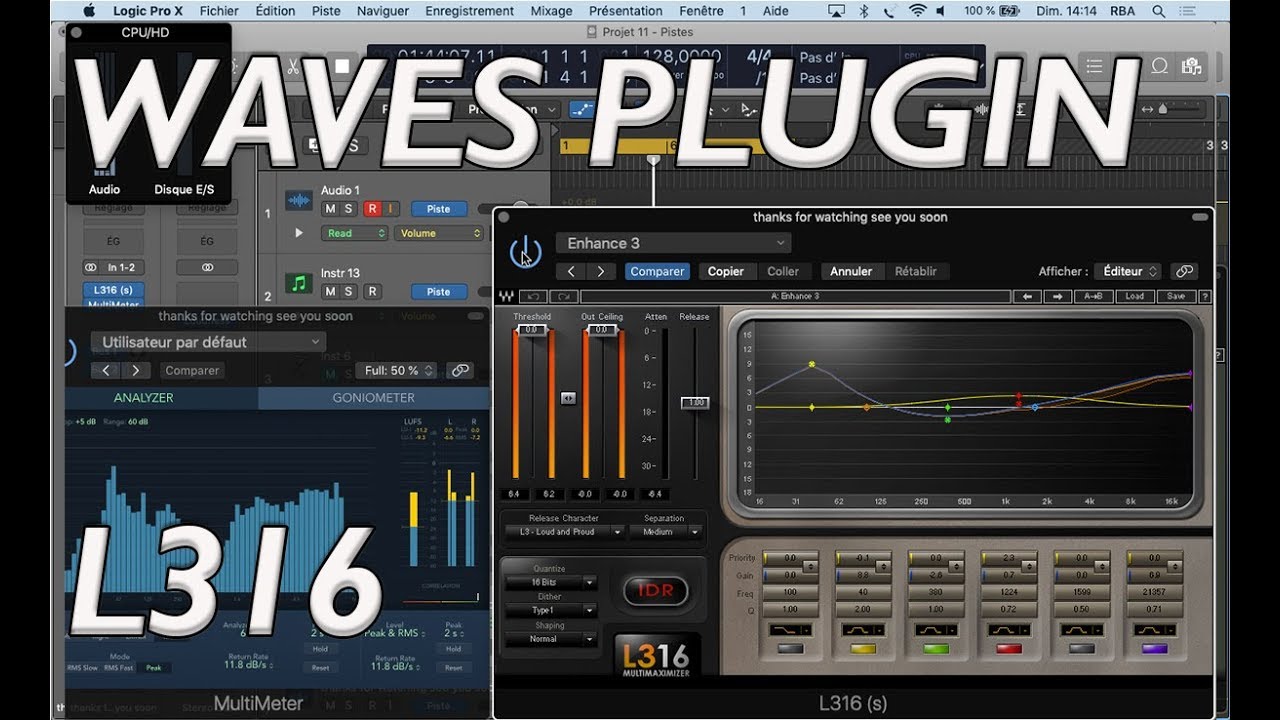Click the Wi-Fi icon in the menu bar
Screen dimensions: 1280x720
coord(917,11)
